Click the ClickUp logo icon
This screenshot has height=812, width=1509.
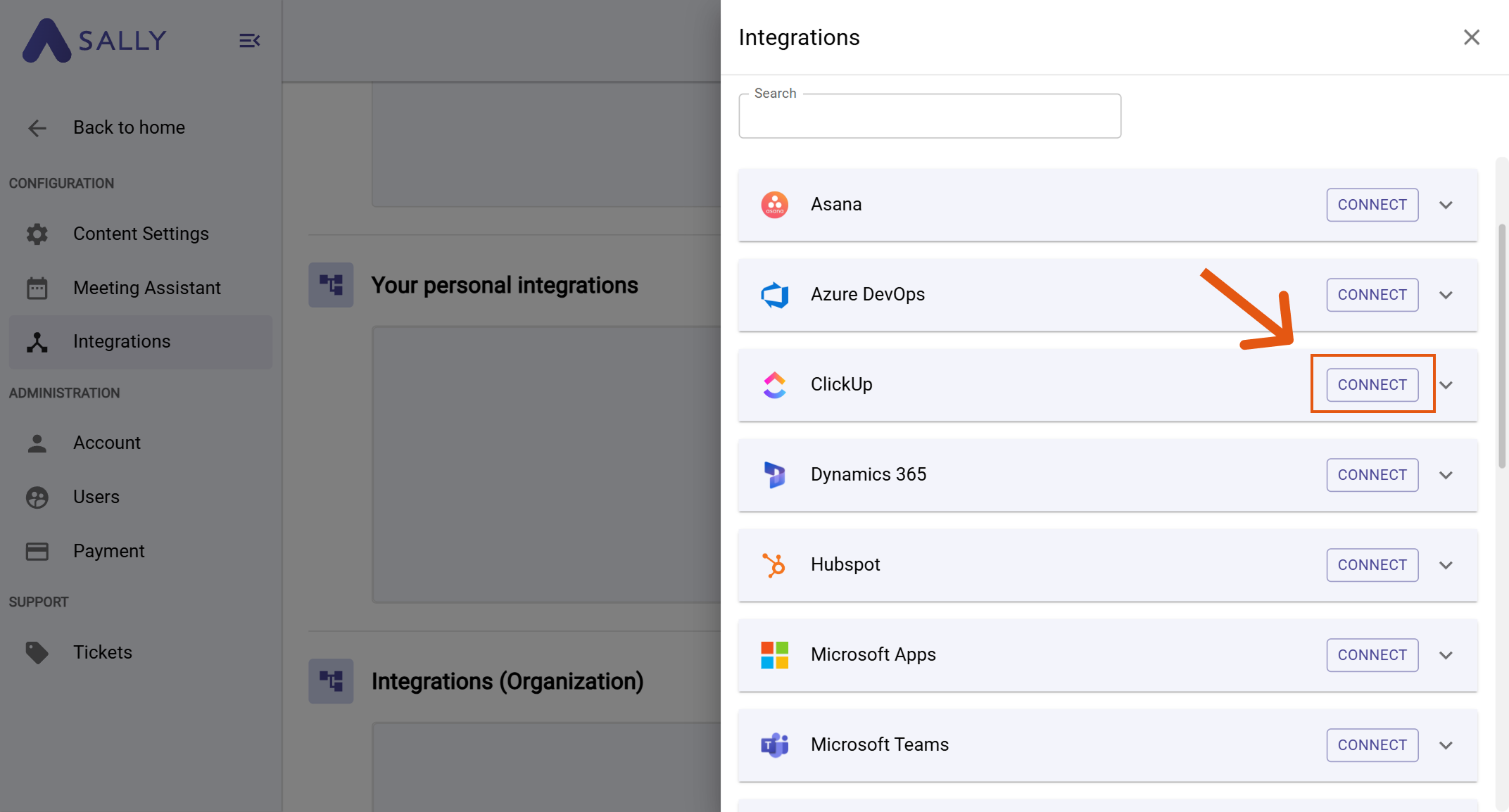coord(775,385)
